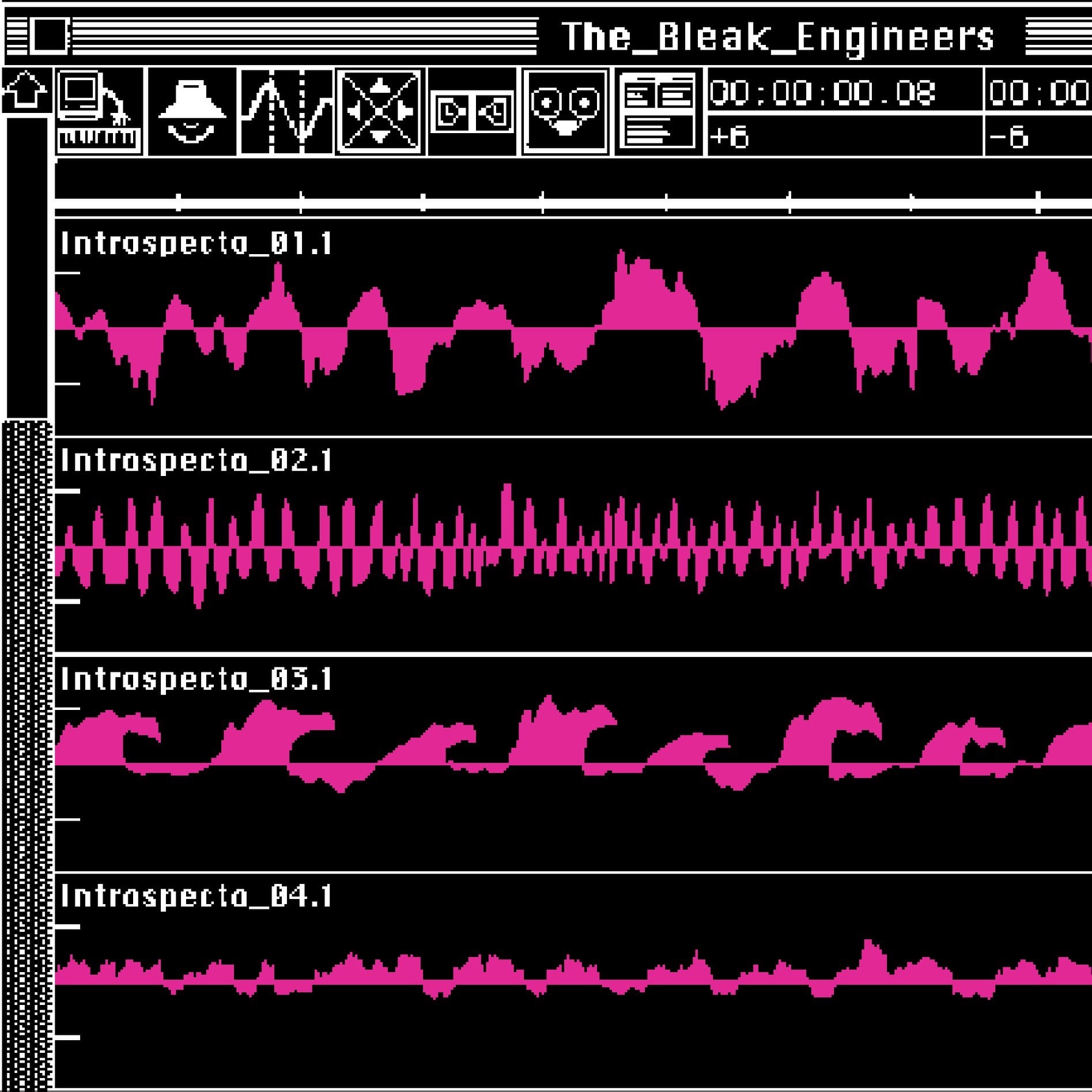
Task: Select the Introspecto_02.1 track label
Action: point(197,461)
